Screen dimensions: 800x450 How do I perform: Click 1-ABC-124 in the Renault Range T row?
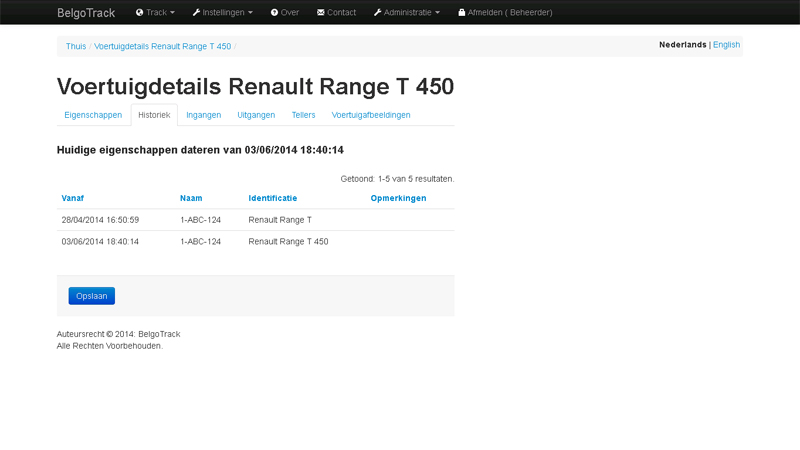(x=201, y=220)
